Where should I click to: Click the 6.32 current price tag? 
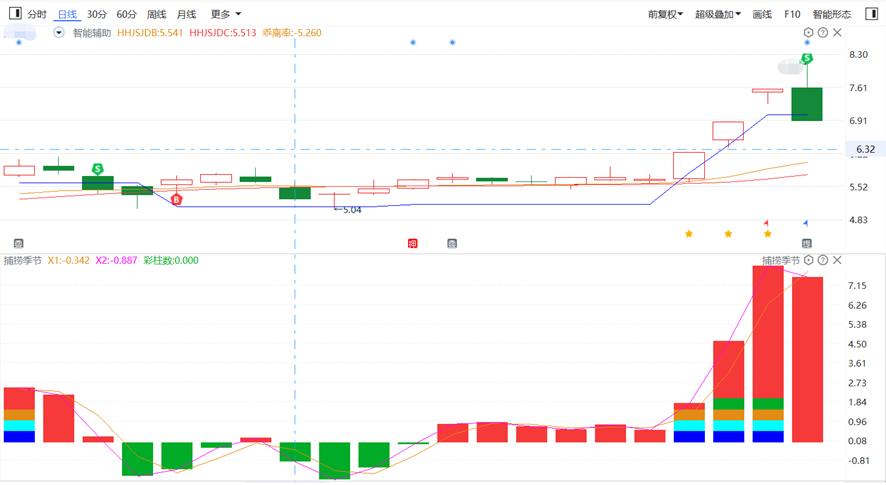tap(865, 149)
